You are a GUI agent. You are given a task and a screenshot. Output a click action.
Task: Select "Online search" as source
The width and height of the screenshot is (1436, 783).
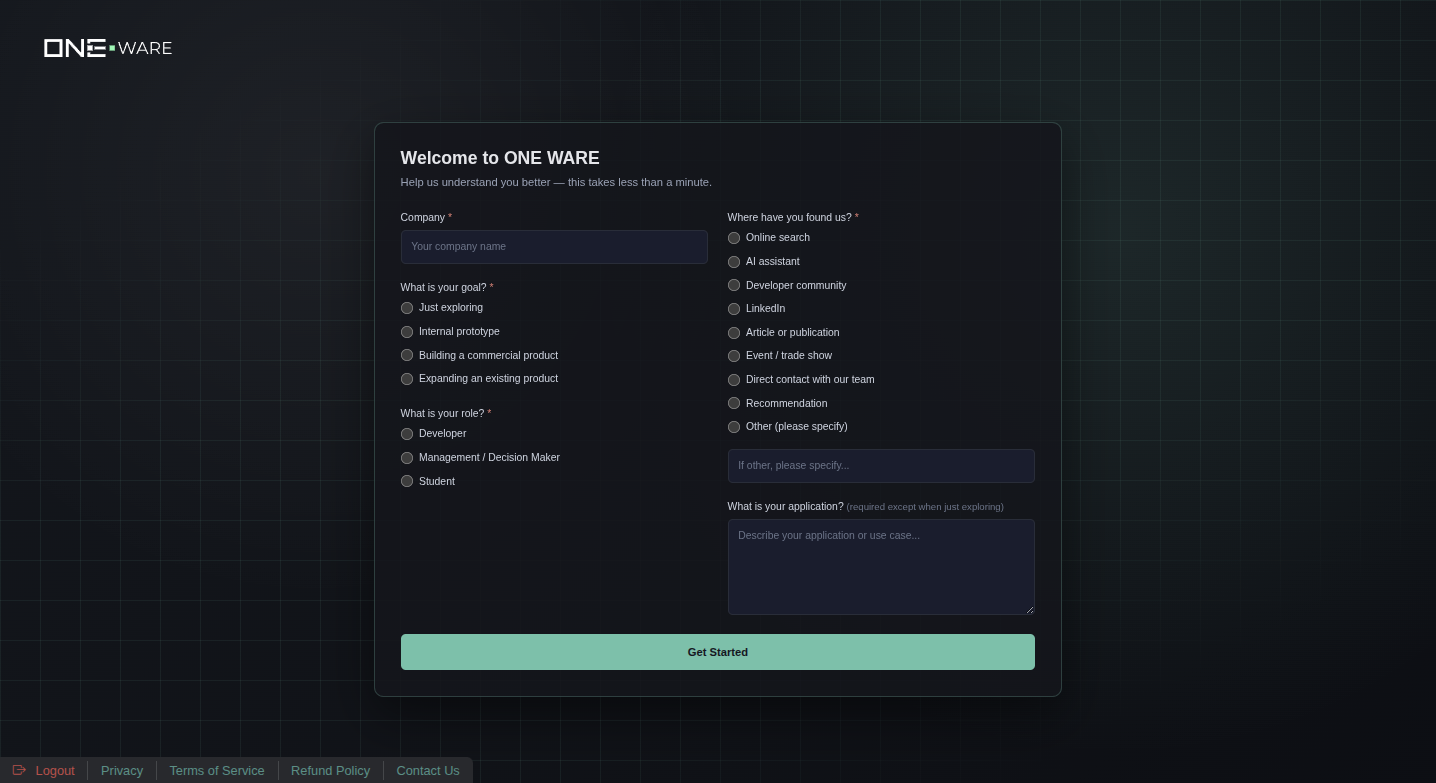pos(734,238)
